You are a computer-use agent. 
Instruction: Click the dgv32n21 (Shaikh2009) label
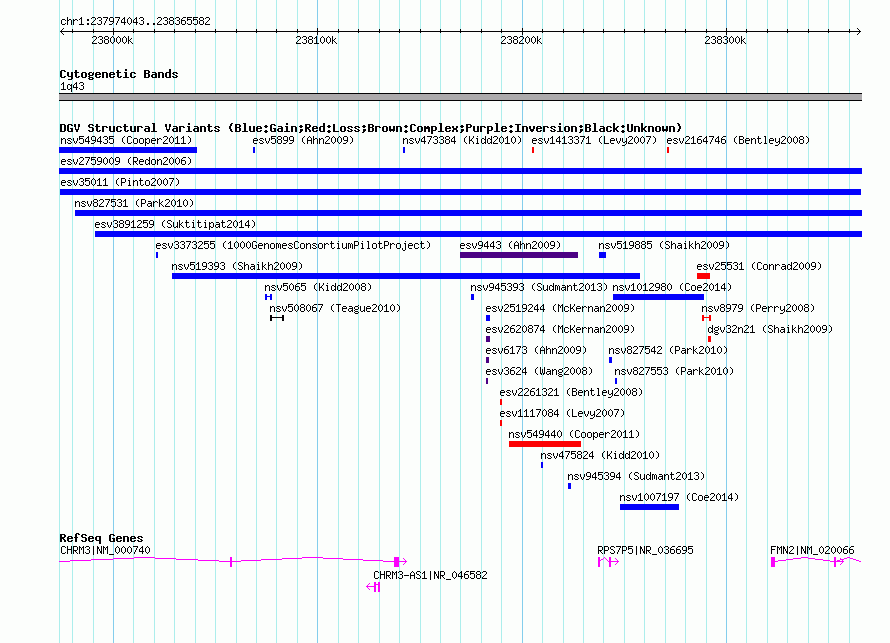pos(770,329)
